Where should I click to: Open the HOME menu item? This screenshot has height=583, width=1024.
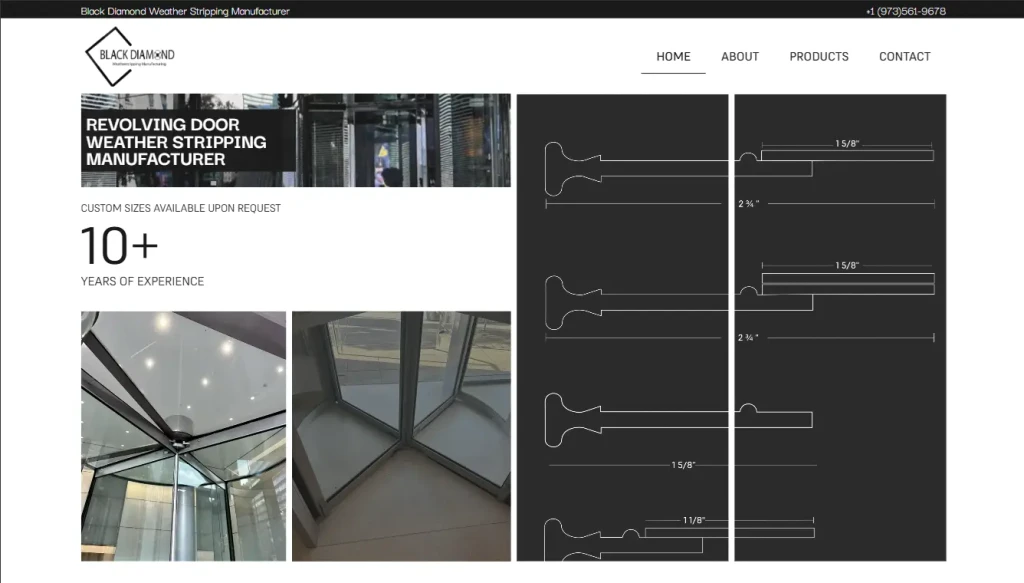click(x=673, y=57)
